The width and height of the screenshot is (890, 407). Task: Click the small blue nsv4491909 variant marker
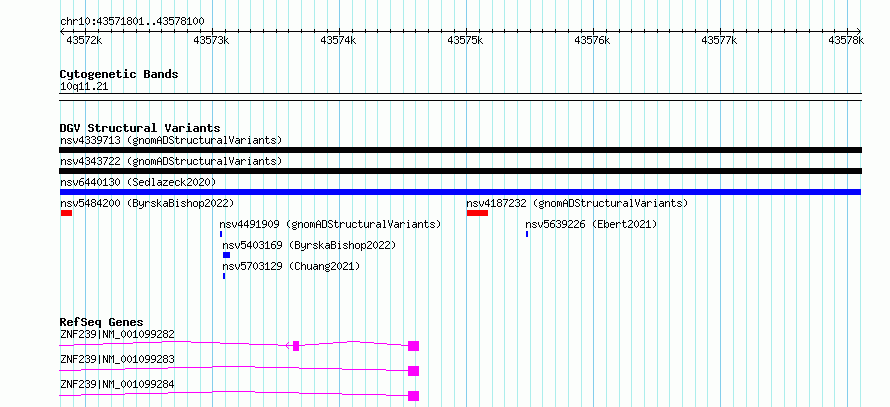221,234
